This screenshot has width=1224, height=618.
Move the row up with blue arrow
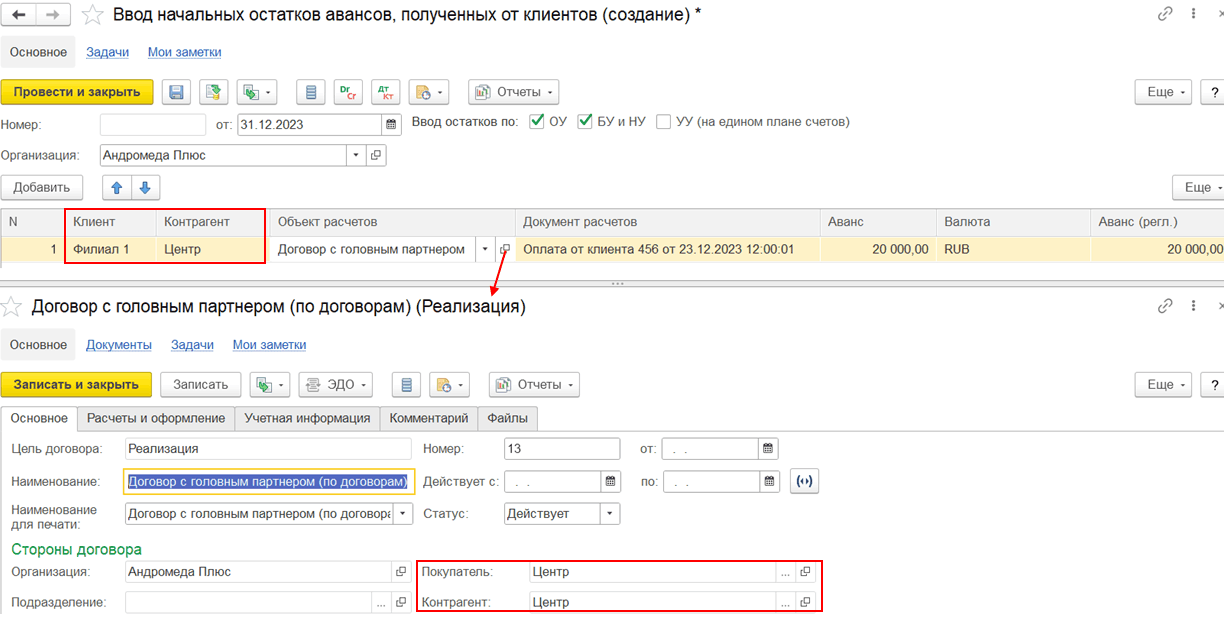click(x=117, y=187)
